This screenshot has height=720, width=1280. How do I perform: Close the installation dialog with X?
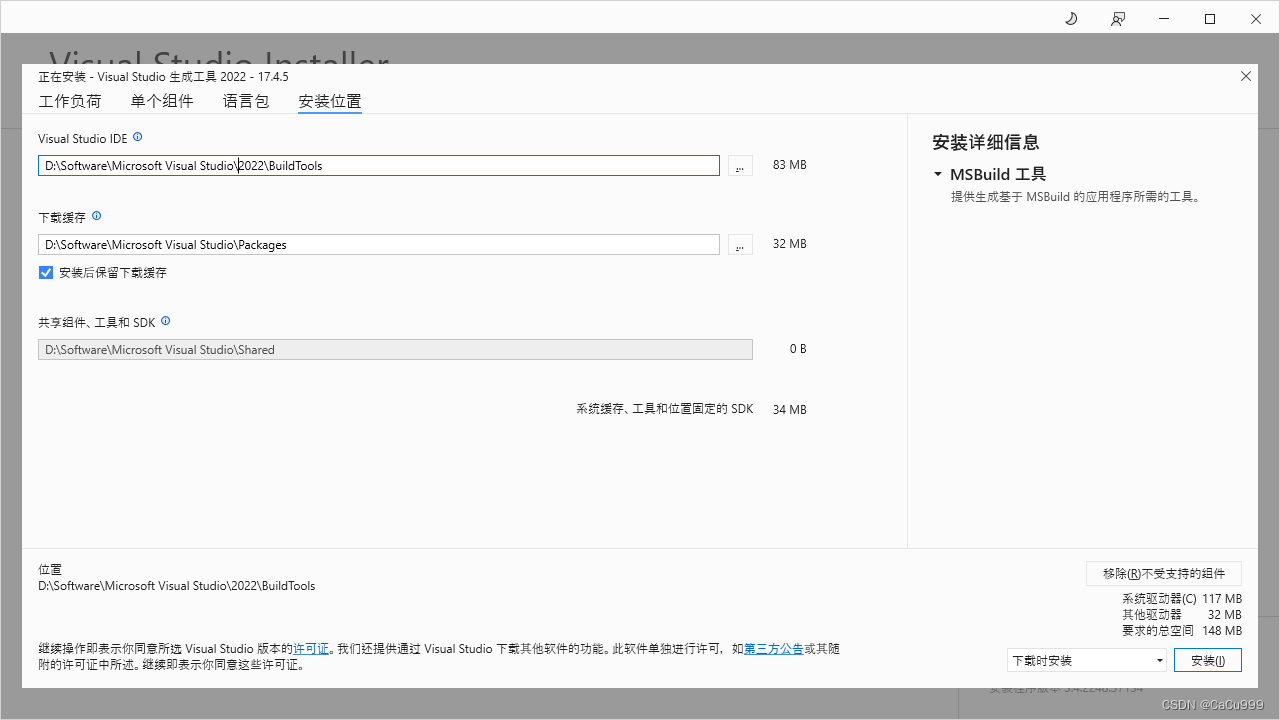coord(1246,76)
